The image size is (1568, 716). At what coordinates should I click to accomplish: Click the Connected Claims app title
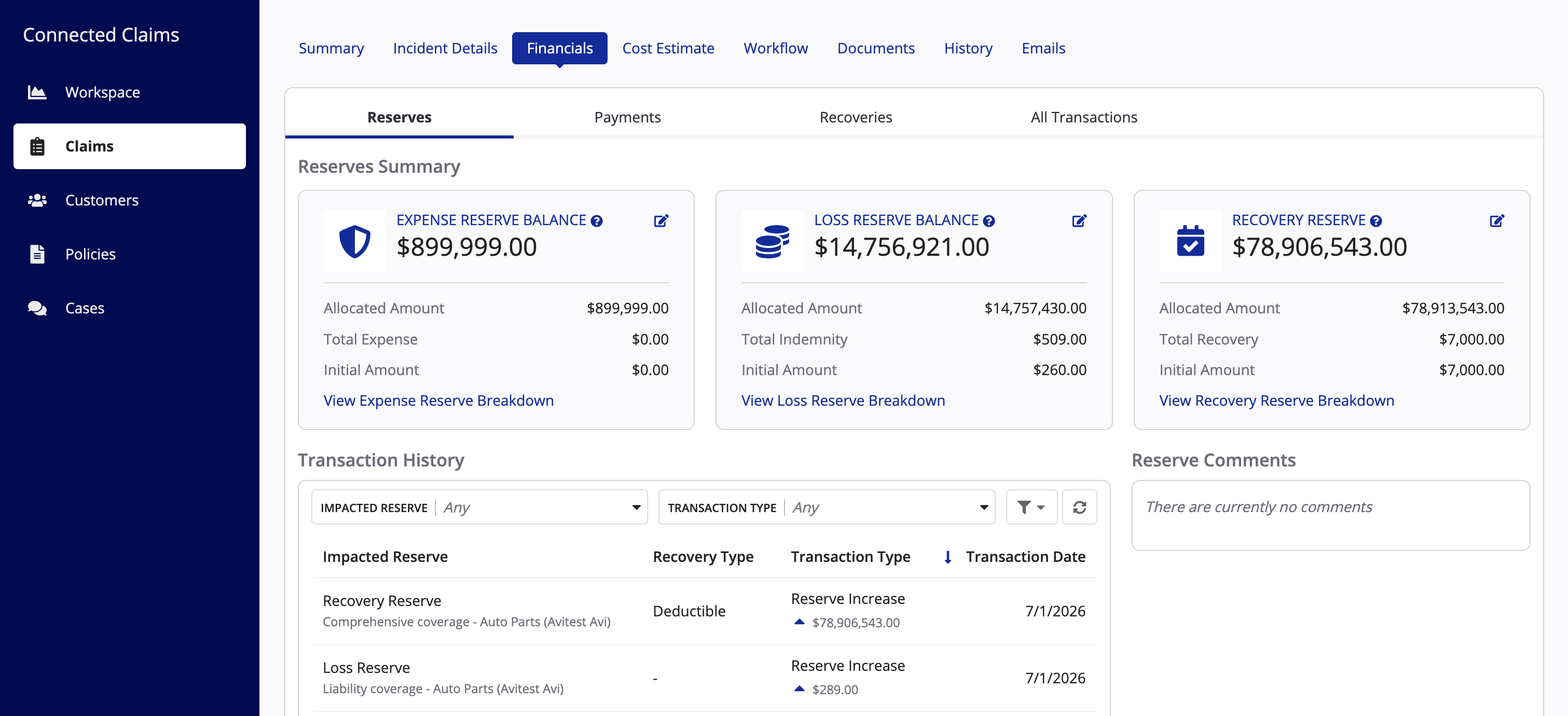[x=101, y=35]
